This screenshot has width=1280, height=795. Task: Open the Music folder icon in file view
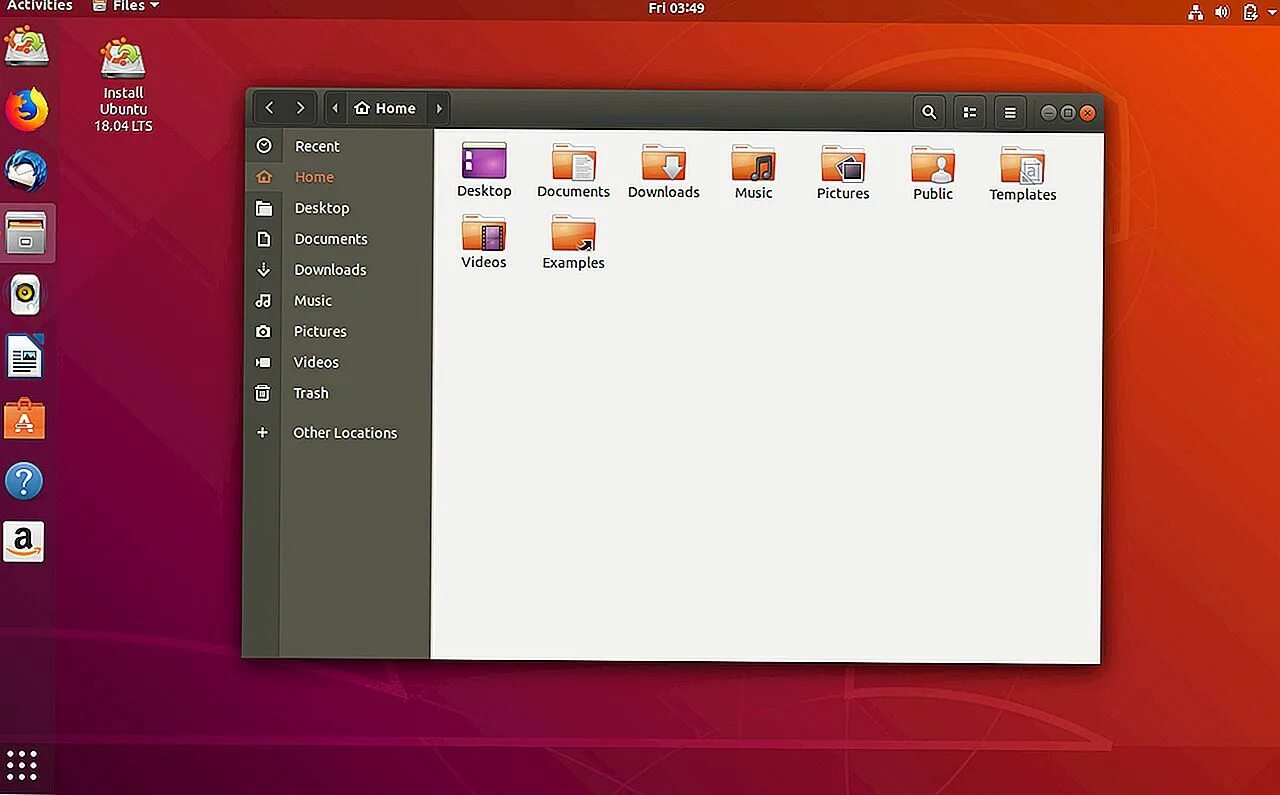[x=754, y=163]
